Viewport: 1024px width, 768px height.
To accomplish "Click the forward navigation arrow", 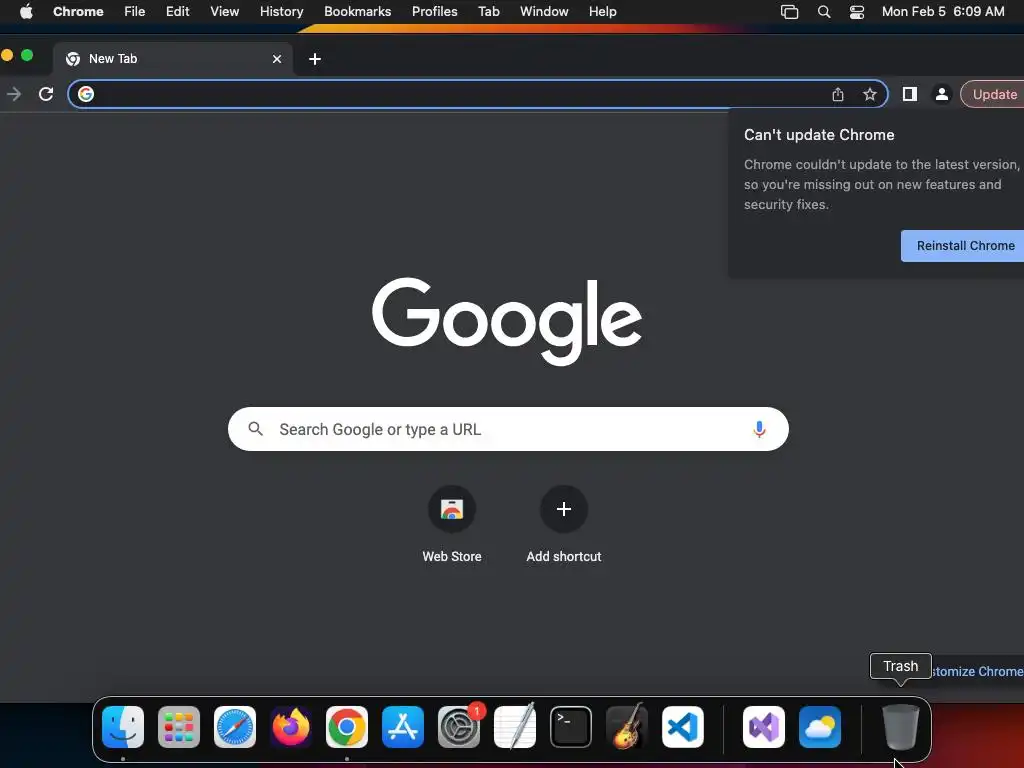I will [14, 94].
